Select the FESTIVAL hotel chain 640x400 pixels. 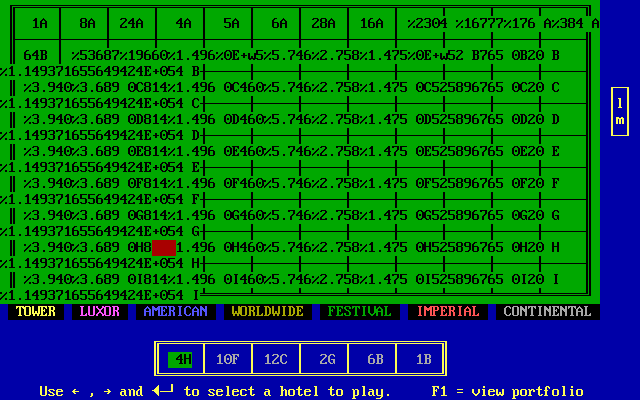point(356,312)
